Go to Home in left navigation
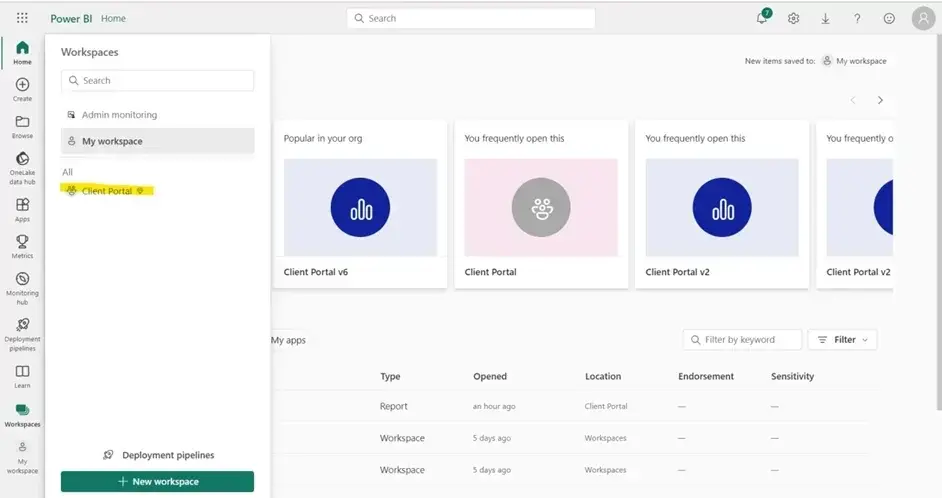The height and width of the screenshot is (498, 942). click(22, 52)
